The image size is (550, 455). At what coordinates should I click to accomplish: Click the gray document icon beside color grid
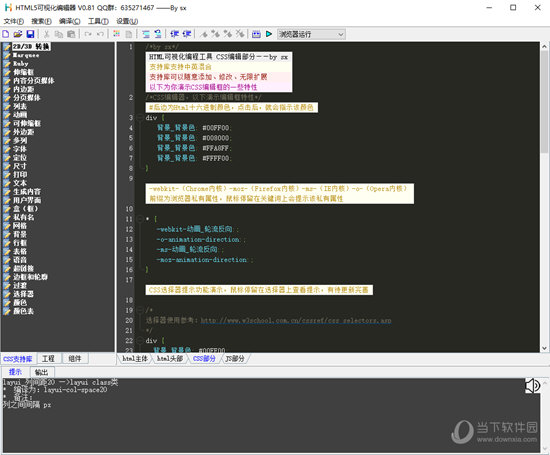click(x=129, y=34)
